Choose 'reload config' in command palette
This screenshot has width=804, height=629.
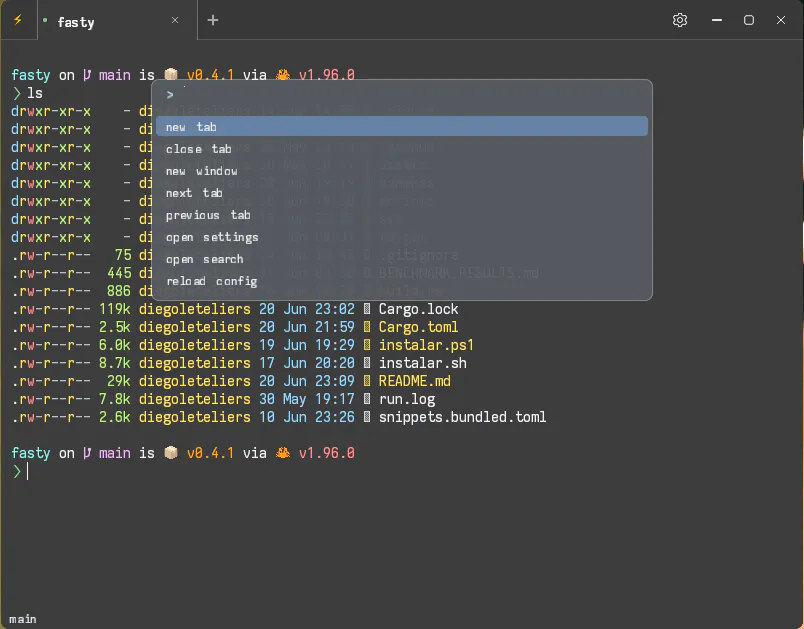point(401,281)
